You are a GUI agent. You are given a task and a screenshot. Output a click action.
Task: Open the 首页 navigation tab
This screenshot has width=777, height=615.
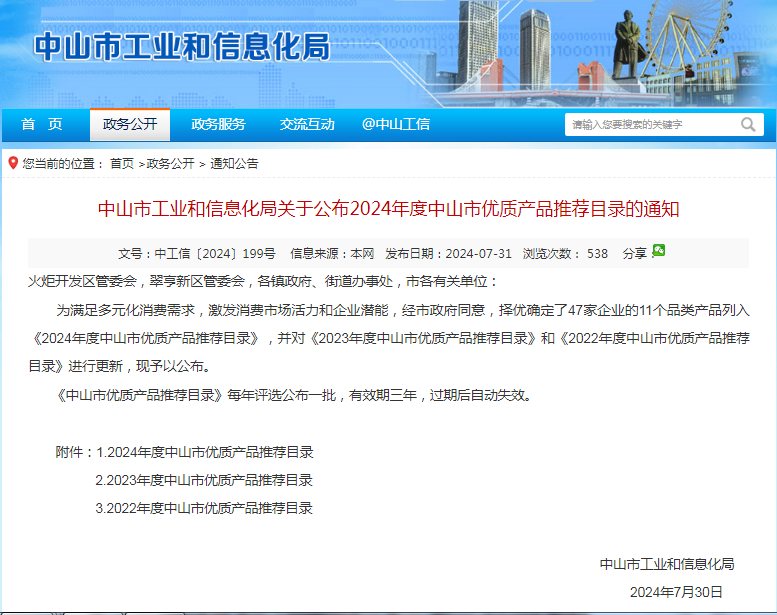point(42,124)
